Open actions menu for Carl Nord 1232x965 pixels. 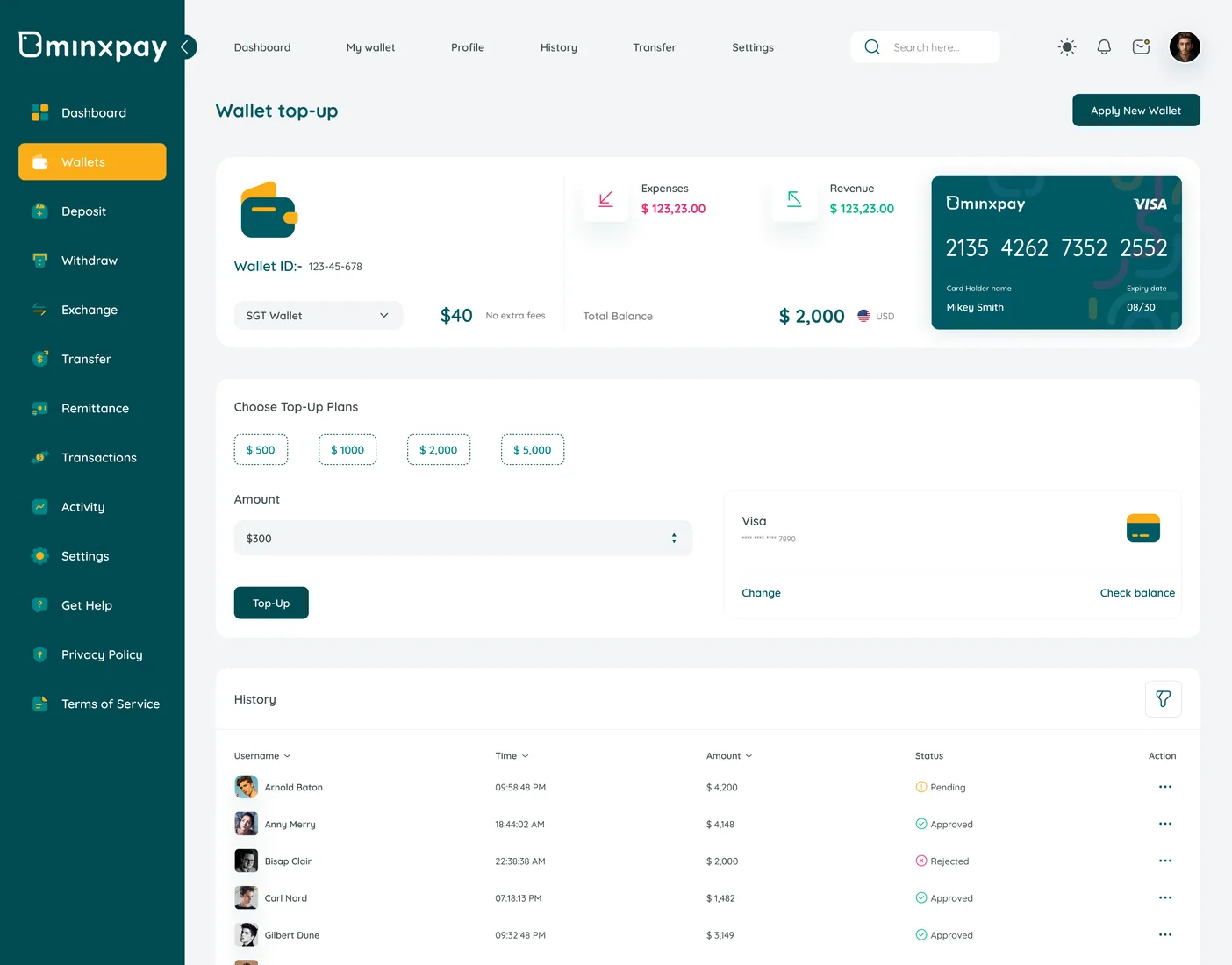point(1165,897)
